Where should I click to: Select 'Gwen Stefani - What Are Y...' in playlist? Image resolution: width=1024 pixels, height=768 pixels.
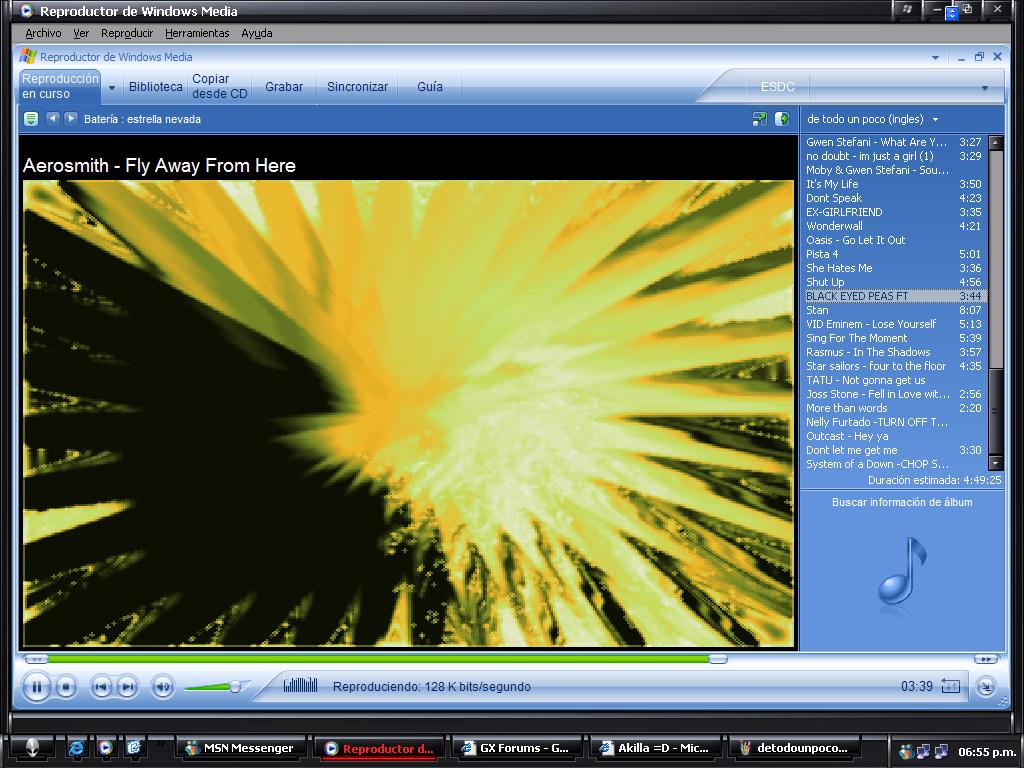(894, 142)
